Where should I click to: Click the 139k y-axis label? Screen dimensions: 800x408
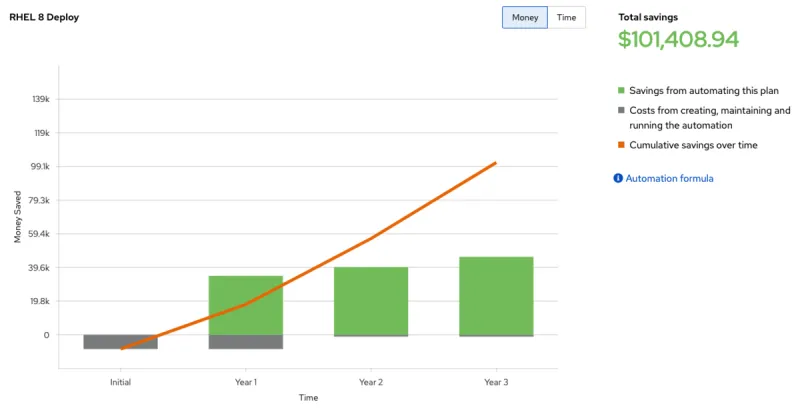point(41,99)
